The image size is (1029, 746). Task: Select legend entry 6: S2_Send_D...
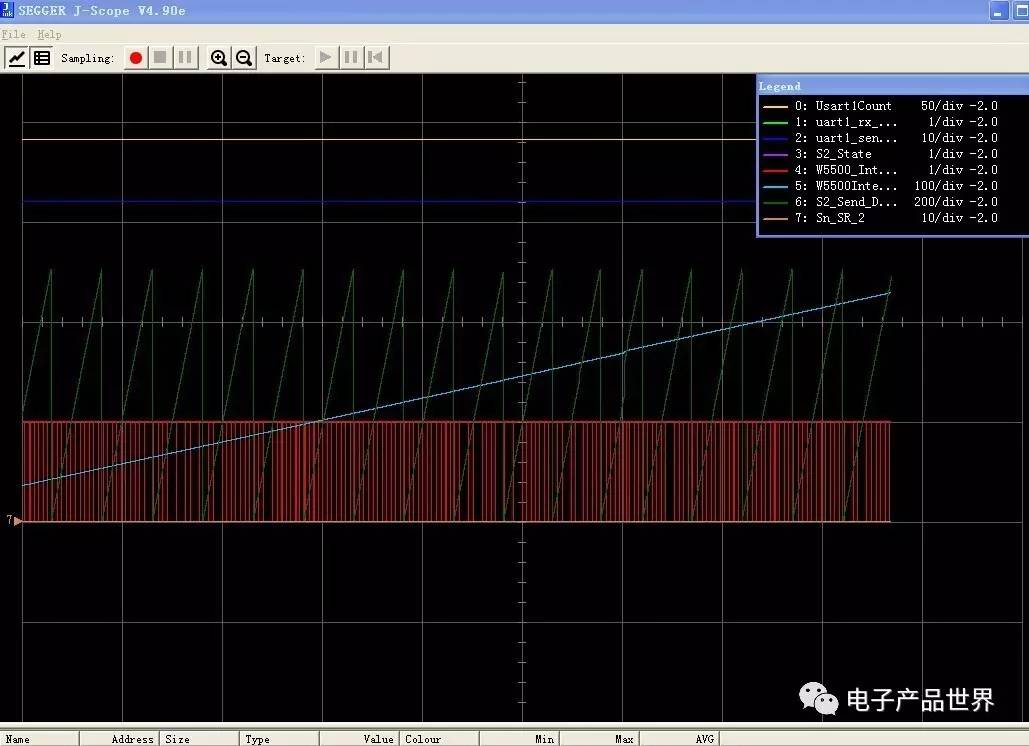[x=856, y=201]
